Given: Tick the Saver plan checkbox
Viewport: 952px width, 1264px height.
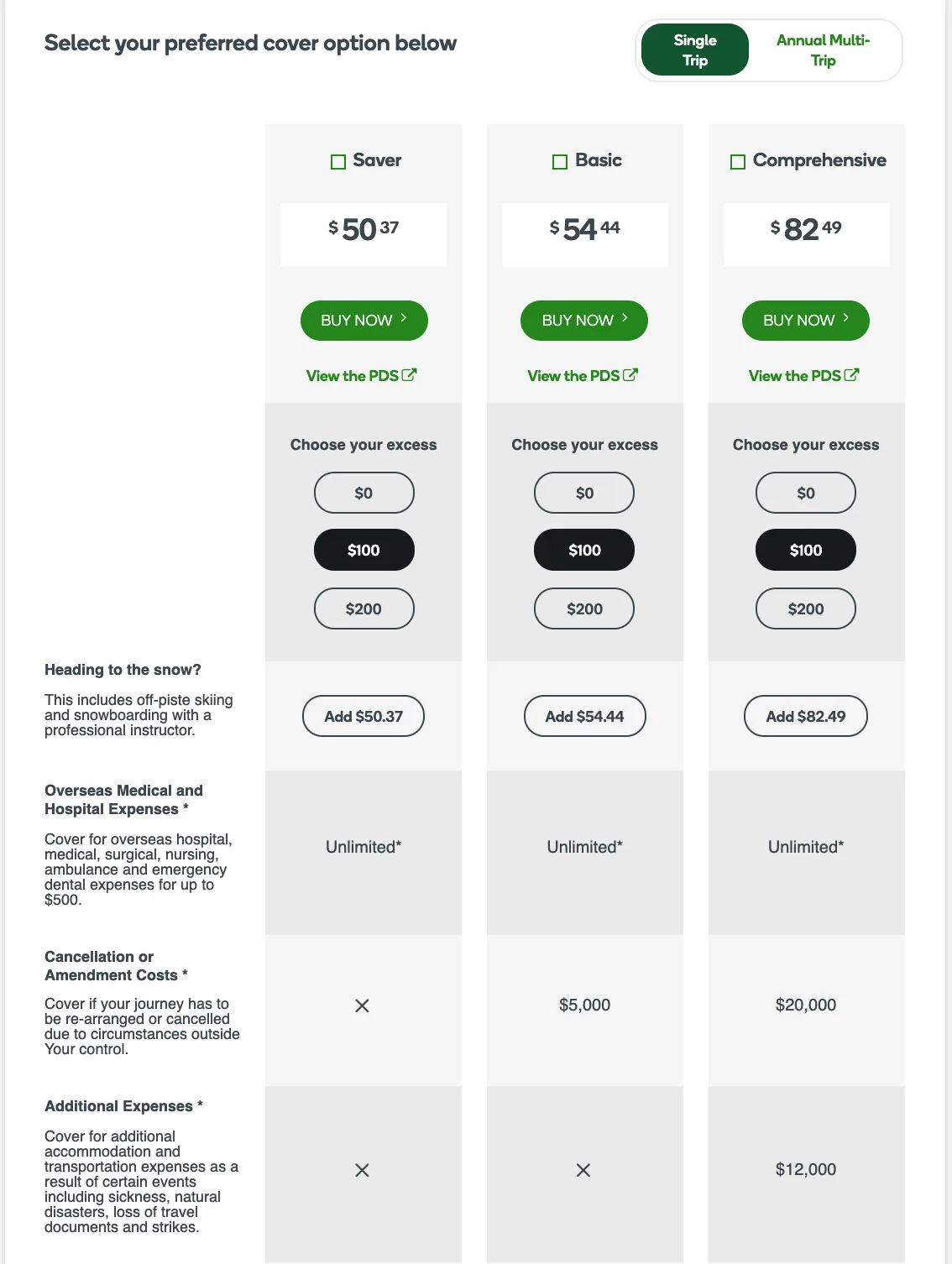Looking at the screenshot, I should [x=338, y=162].
